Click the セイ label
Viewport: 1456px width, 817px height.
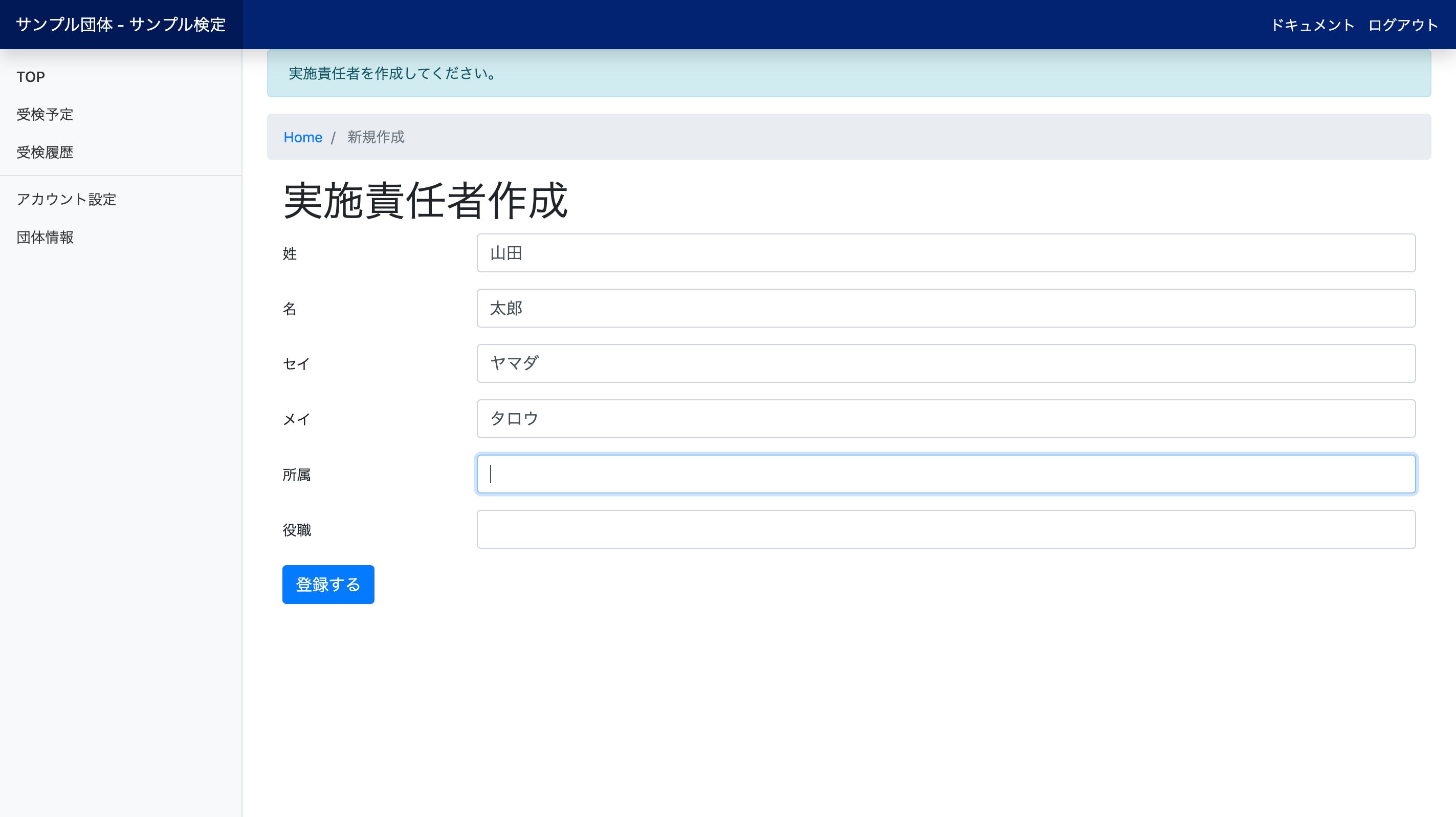coord(297,364)
